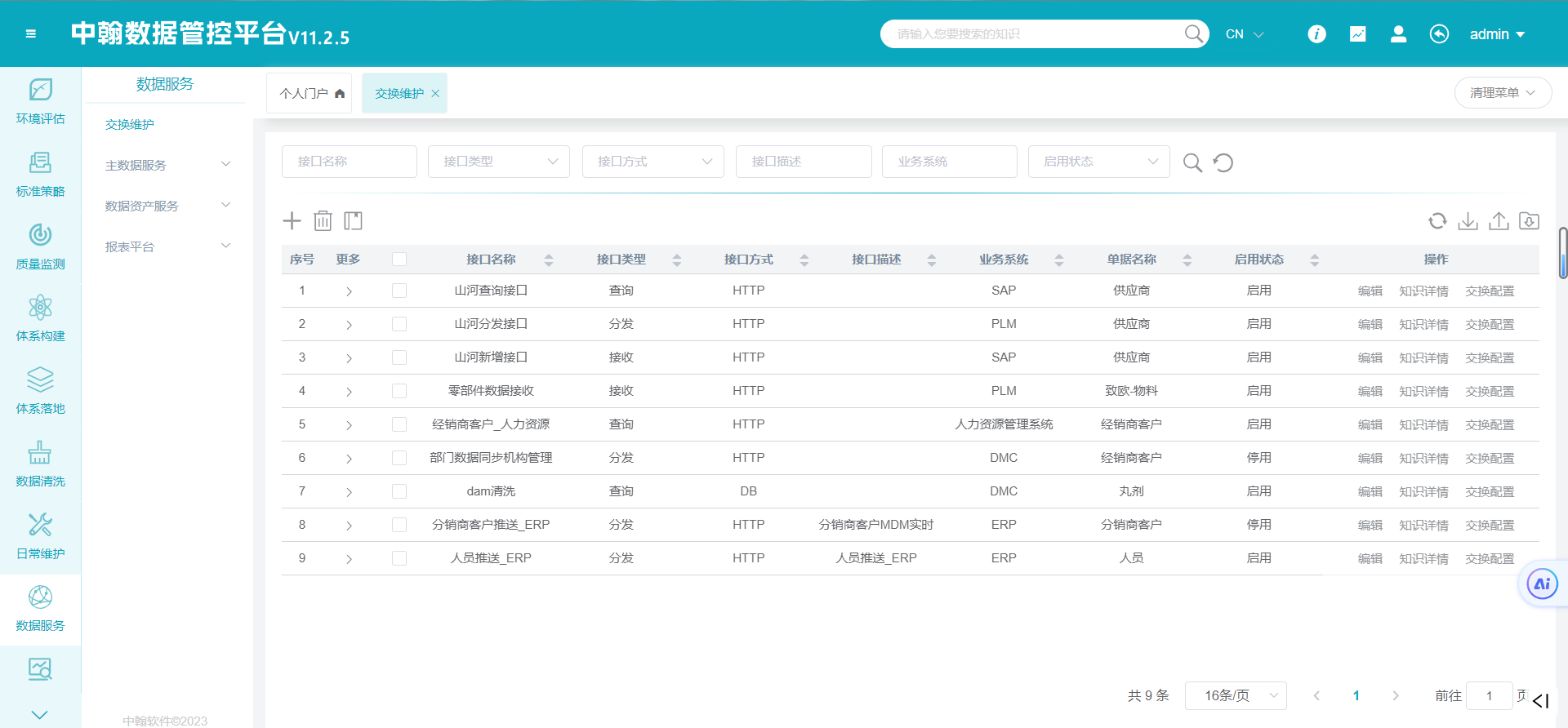This screenshot has height=728, width=1568.
Task: Go to page 1 in pagination
Action: [x=1356, y=695]
